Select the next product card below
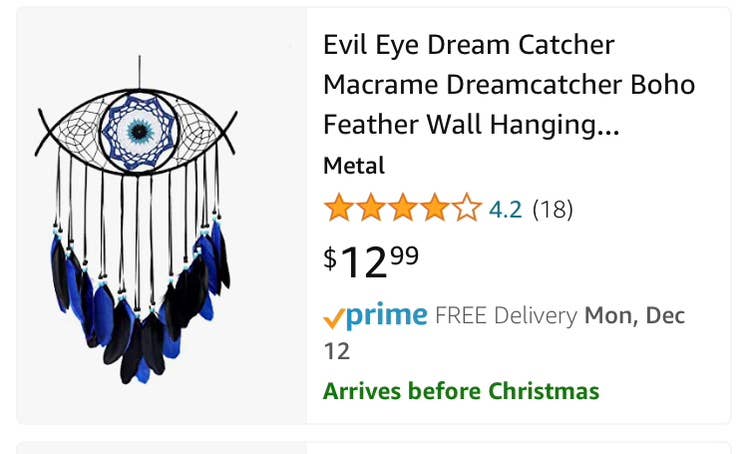 pos(374,448)
